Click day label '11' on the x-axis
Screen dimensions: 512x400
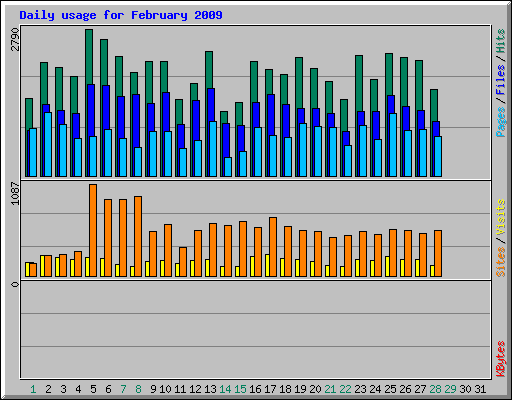pyautogui.click(x=180, y=389)
